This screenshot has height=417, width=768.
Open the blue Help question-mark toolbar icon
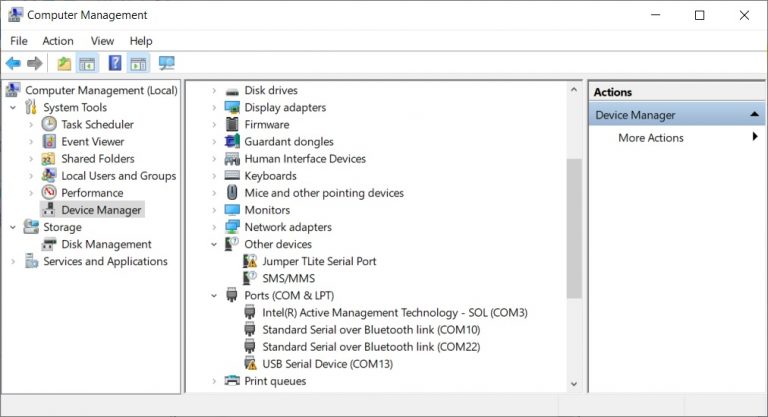115,63
